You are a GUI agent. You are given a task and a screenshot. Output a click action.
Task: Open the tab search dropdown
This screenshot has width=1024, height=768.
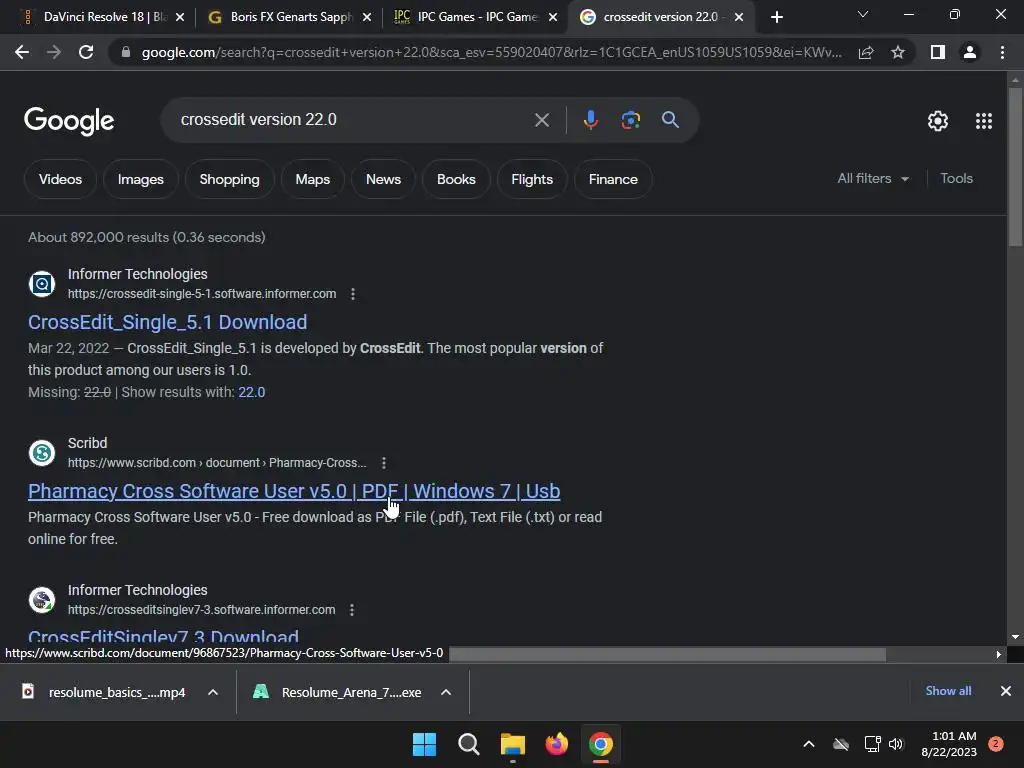point(863,14)
